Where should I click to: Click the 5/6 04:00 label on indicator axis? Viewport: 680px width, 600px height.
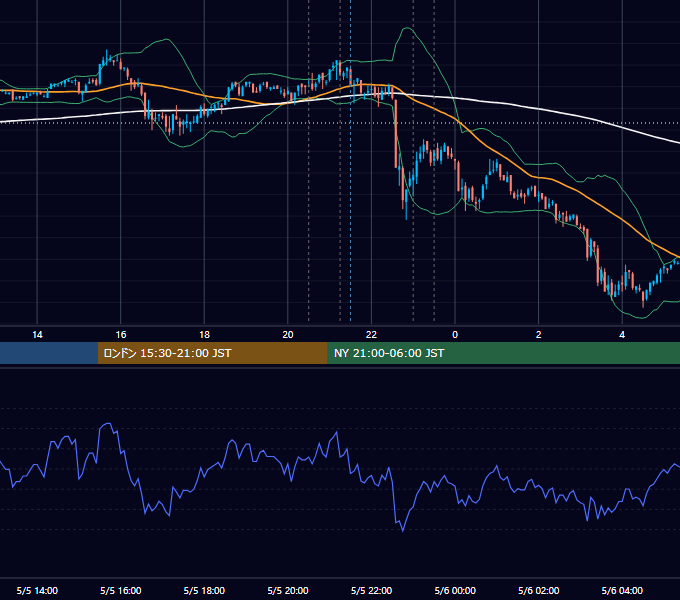click(622, 590)
